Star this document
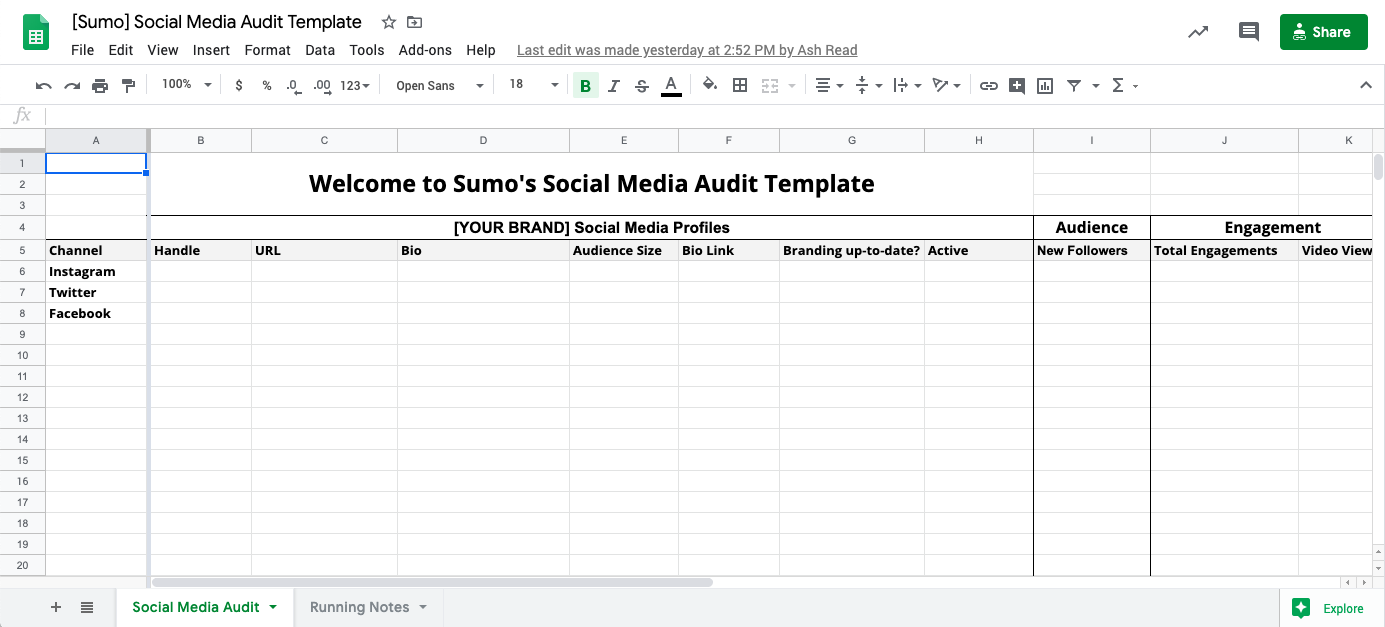 pyautogui.click(x=389, y=22)
